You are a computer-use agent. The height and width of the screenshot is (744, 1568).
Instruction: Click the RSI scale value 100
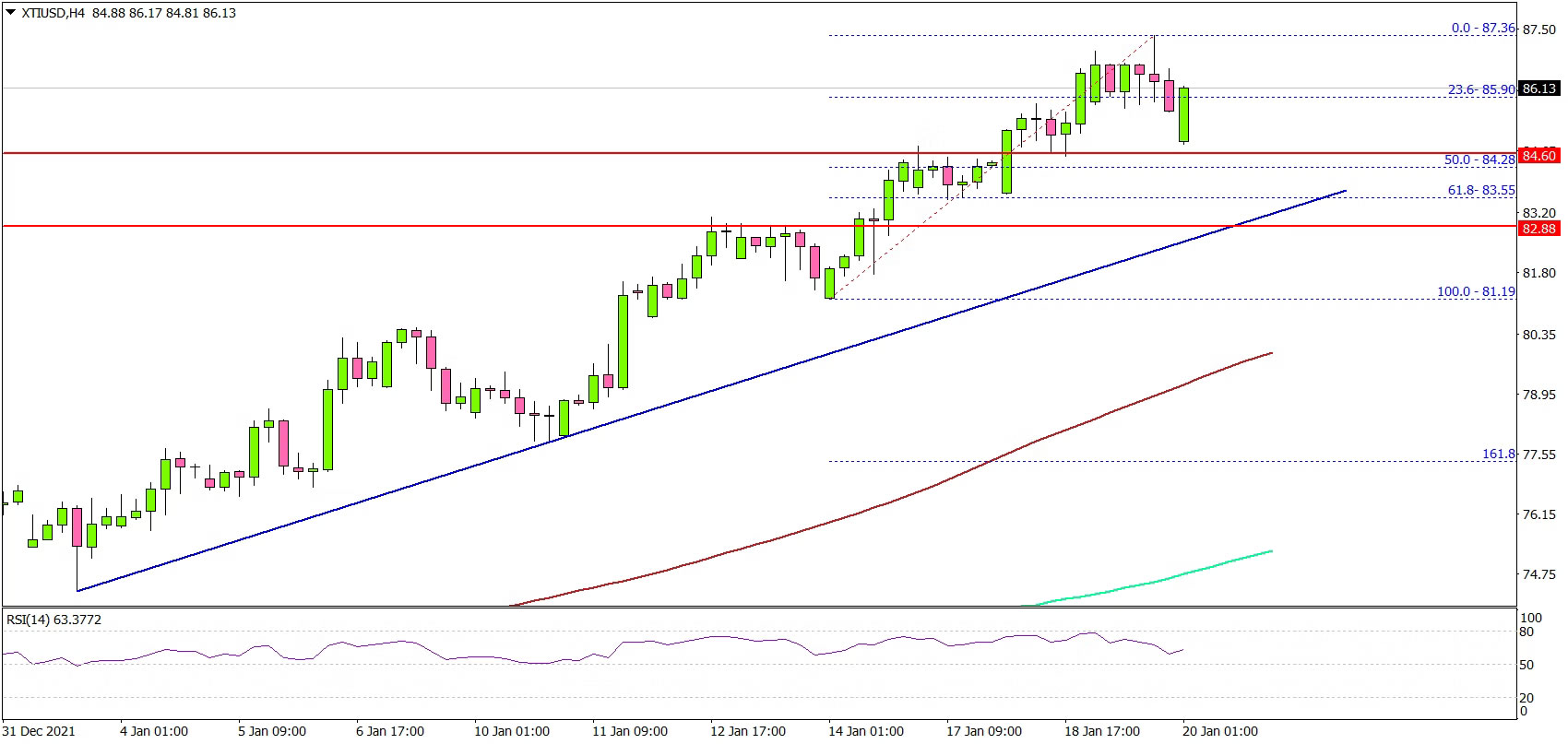pyautogui.click(x=1531, y=618)
